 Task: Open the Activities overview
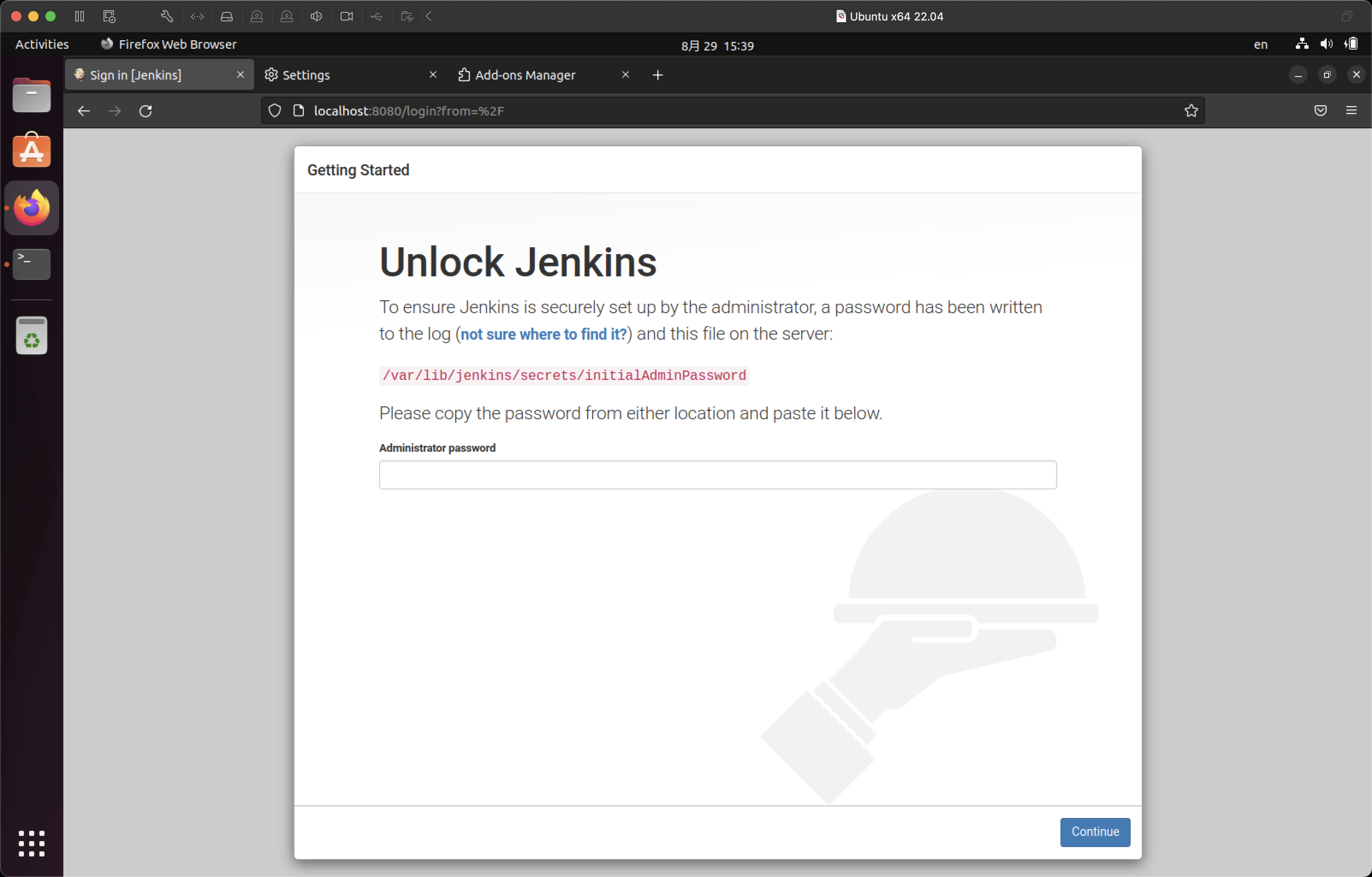coord(42,44)
